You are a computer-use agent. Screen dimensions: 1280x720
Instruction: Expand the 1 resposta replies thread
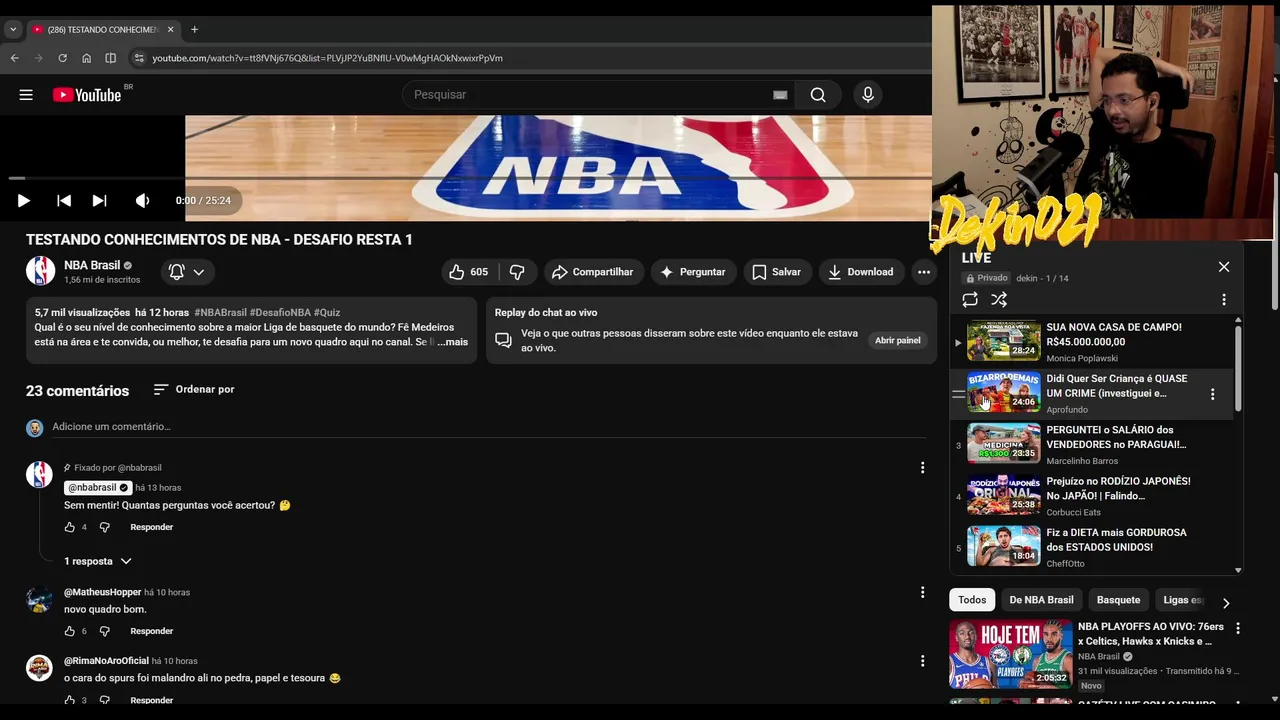(x=97, y=562)
